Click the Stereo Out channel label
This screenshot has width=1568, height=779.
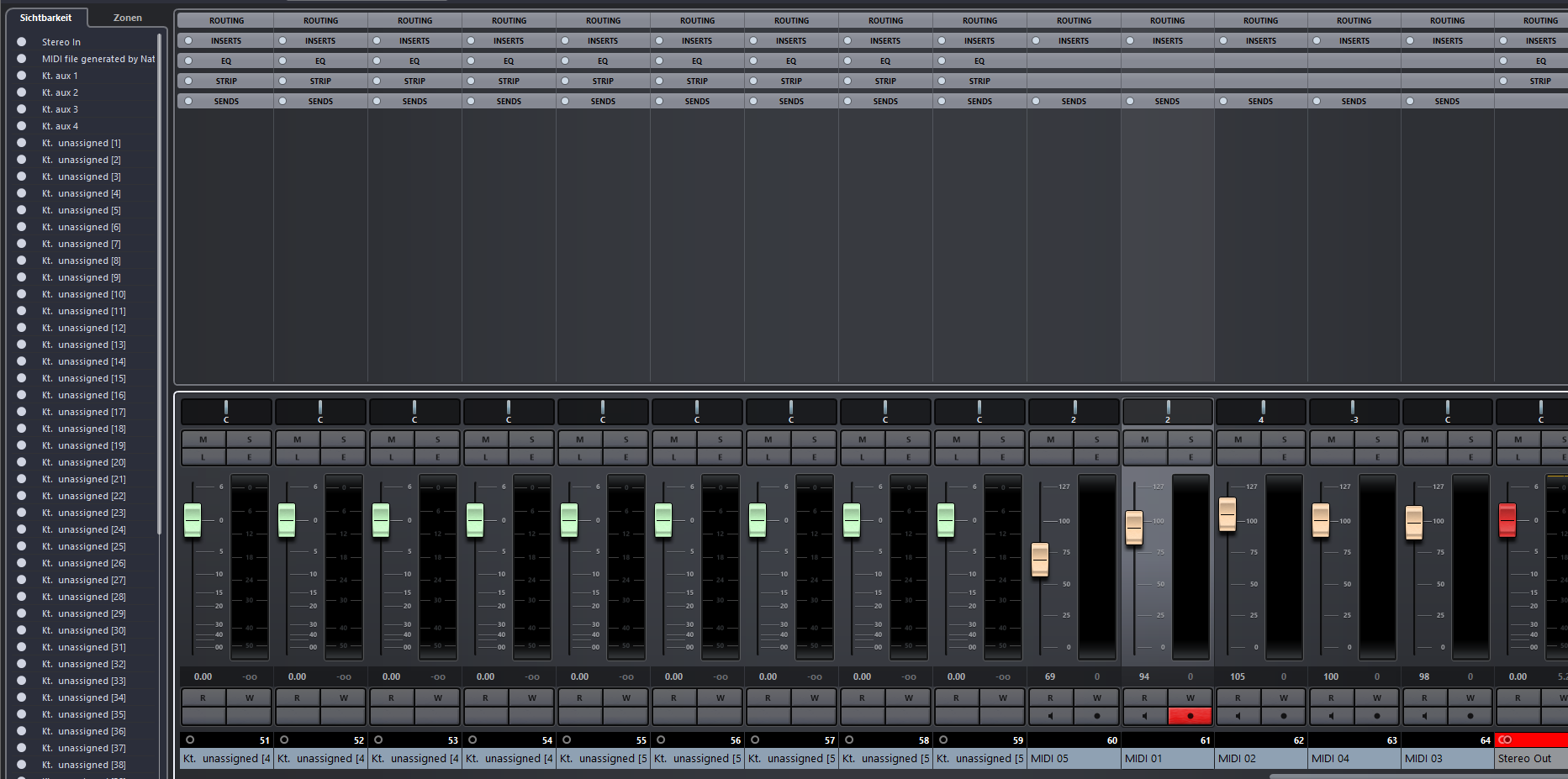pos(1528,758)
